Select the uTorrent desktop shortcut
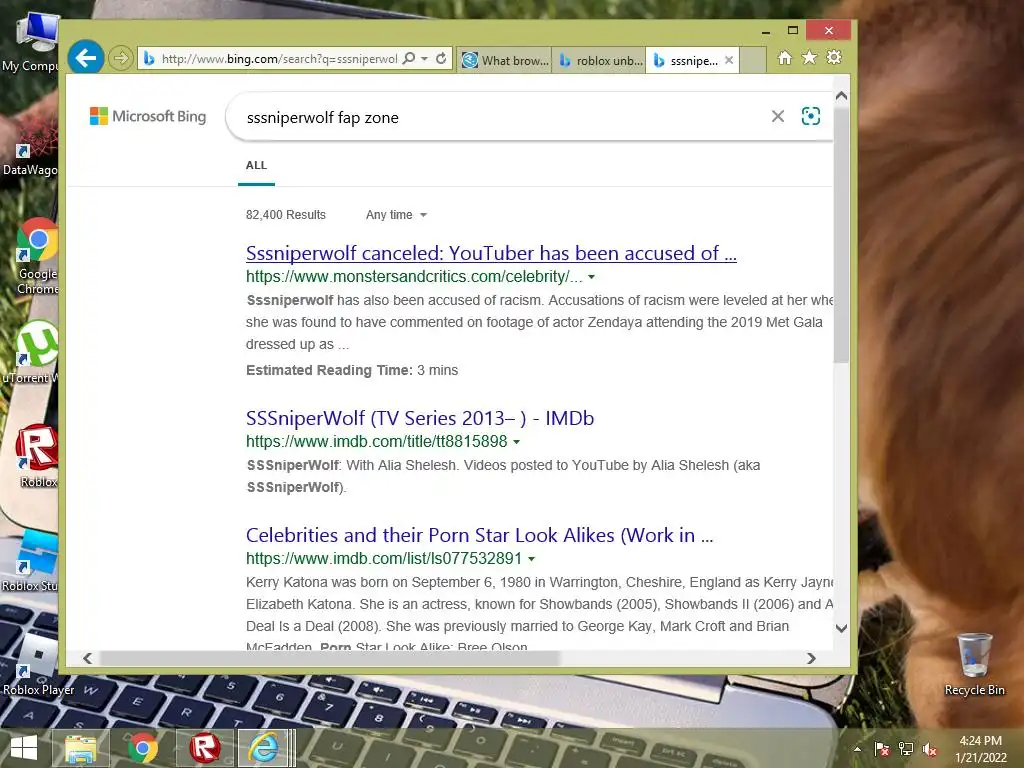Image resolution: width=1024 pixels, height=768 pixels. [x=30, y=351]
